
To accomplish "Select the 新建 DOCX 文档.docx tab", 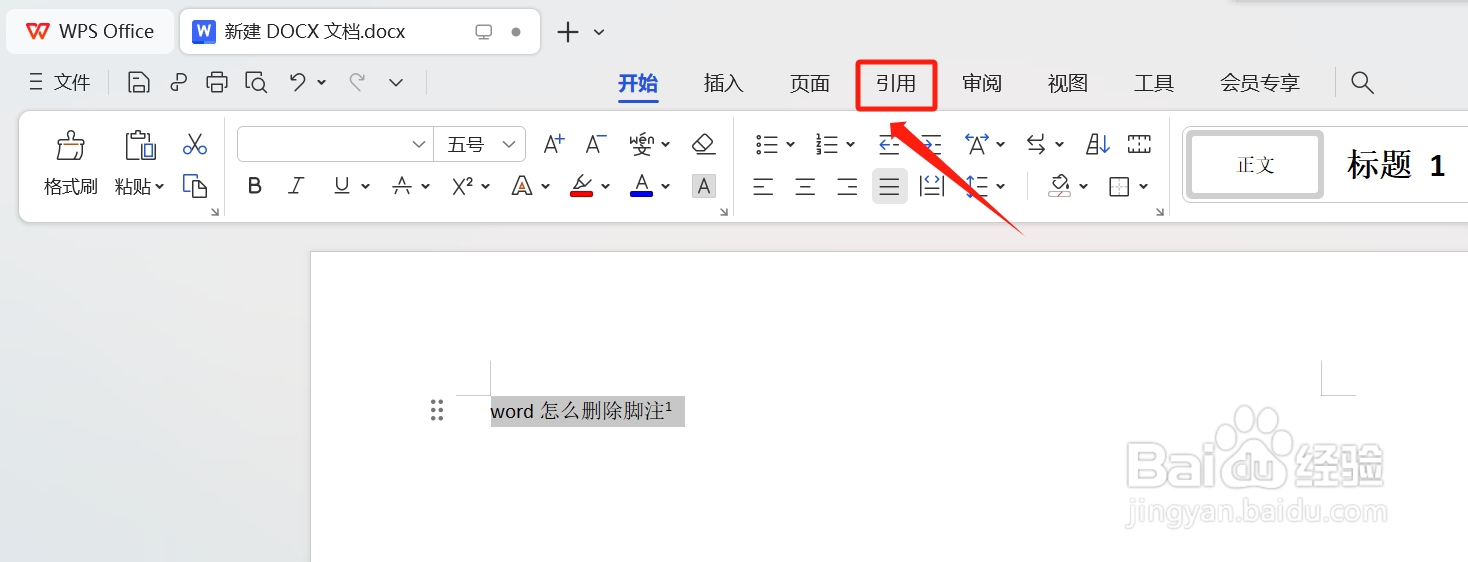I will pyautogui.click(x=360, y=31).
